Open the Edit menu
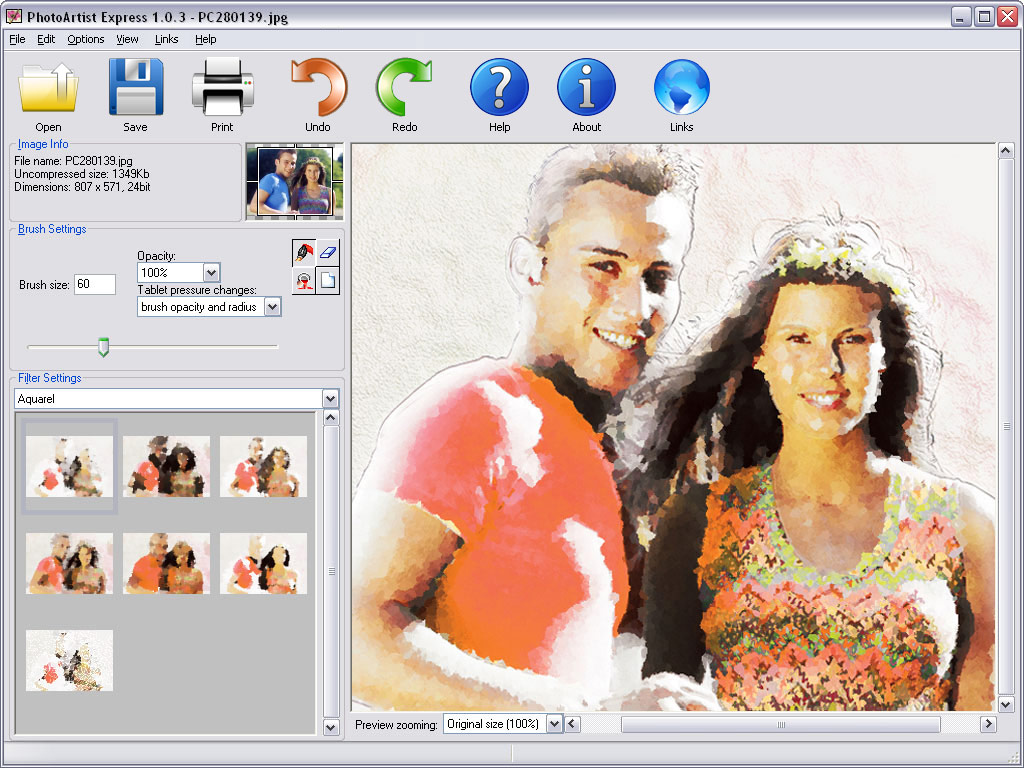The width and height of the screenshot is (1024, 768). pos(46,39)
